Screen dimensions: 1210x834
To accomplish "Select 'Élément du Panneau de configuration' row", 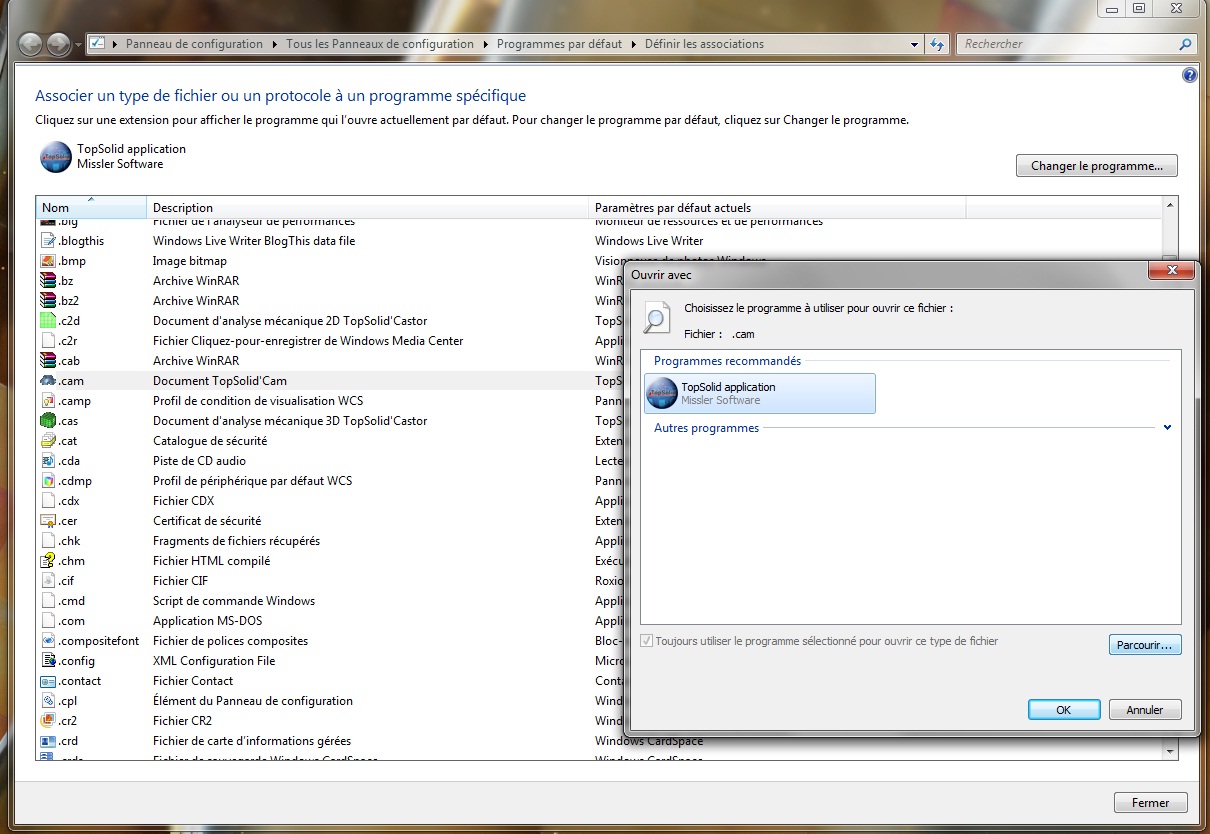I will click(253, 701).
